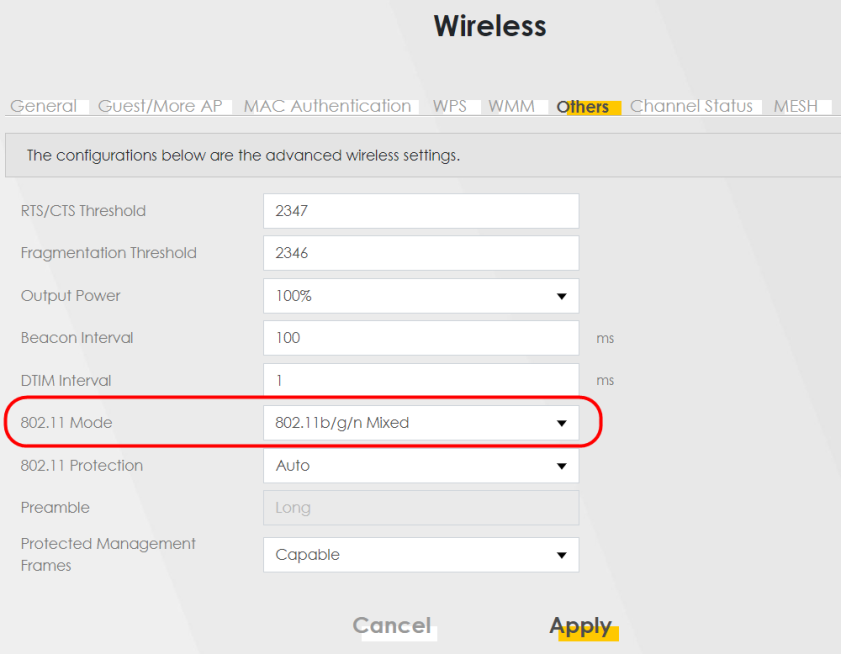Select the WMM tab
Screen dimensions: 841x654
[511, 106]
